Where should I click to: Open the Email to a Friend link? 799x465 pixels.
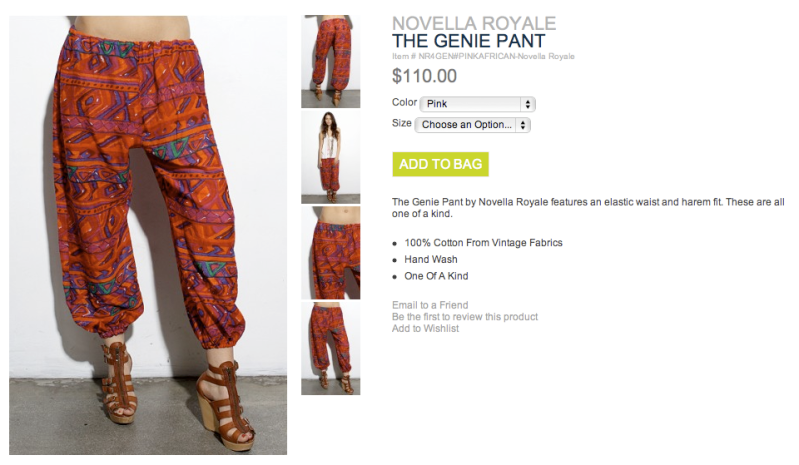point(430,305)
